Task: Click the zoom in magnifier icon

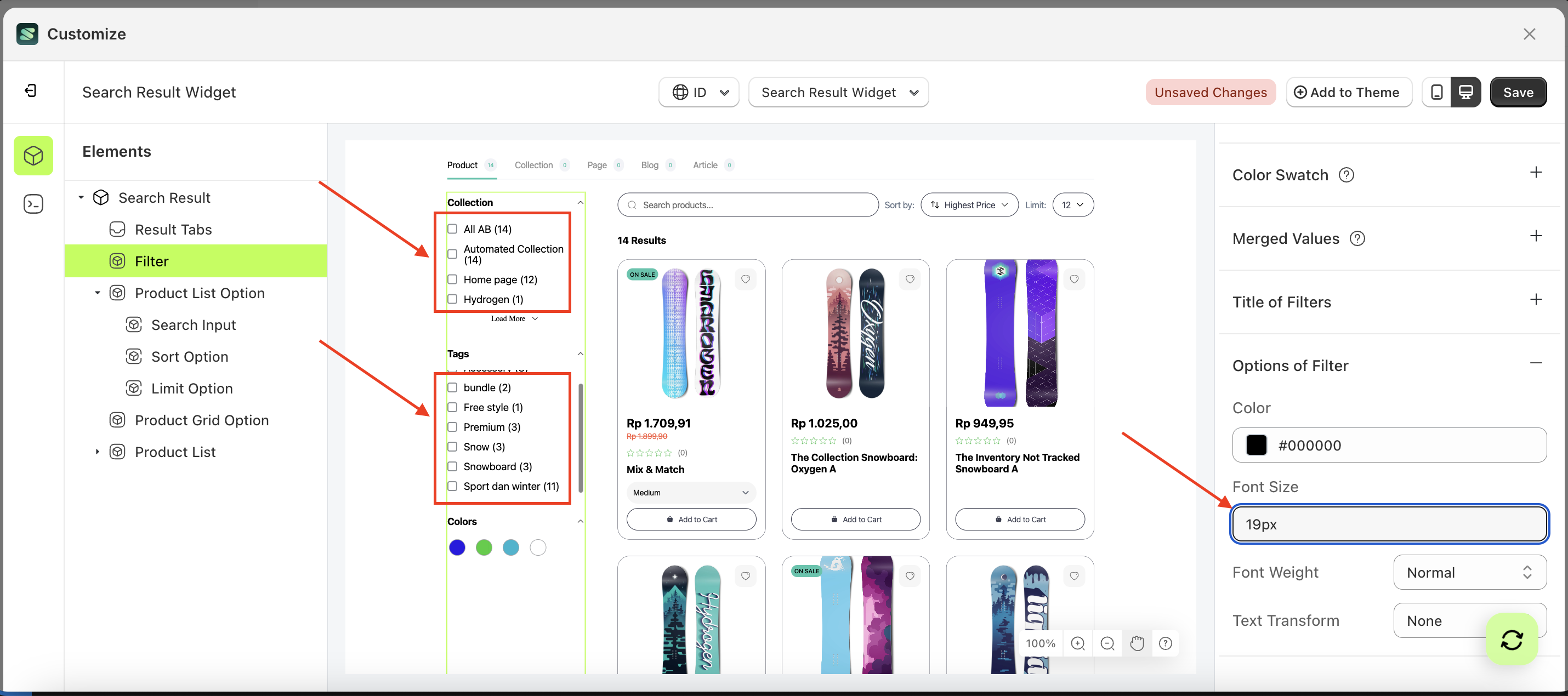Action: [x=1078, y=644]
